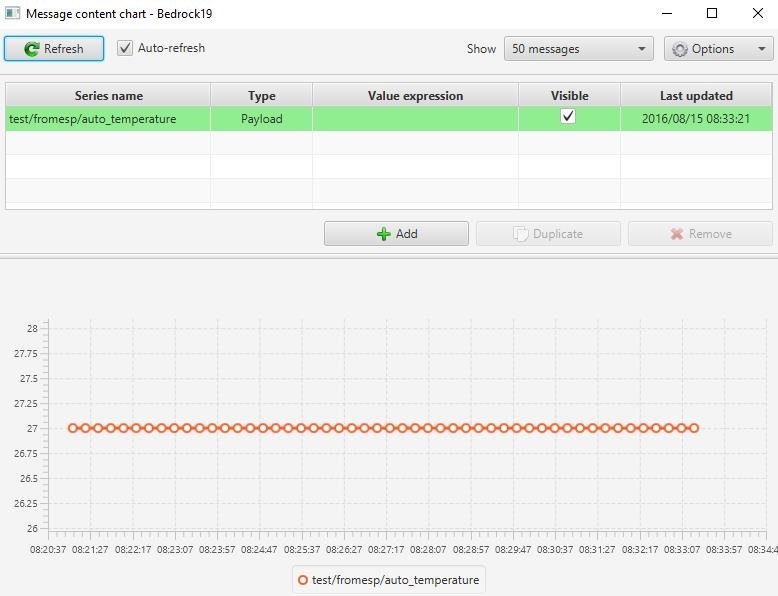
Task: Expand the Options dropdown arrow
Action: pos(760,49)
